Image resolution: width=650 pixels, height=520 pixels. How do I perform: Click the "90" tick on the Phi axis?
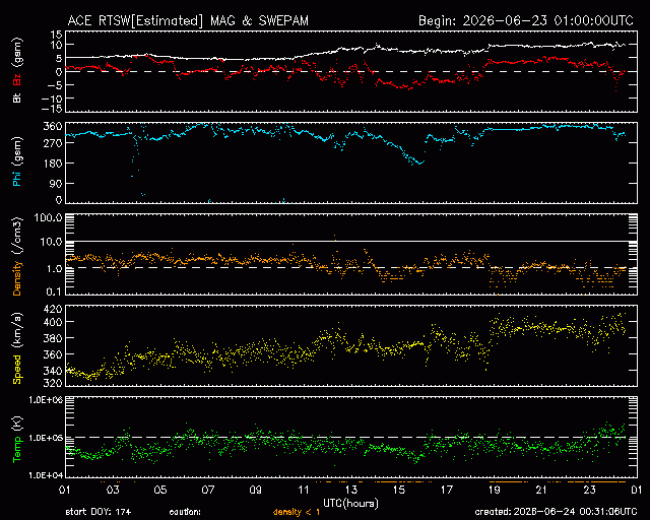55,183
